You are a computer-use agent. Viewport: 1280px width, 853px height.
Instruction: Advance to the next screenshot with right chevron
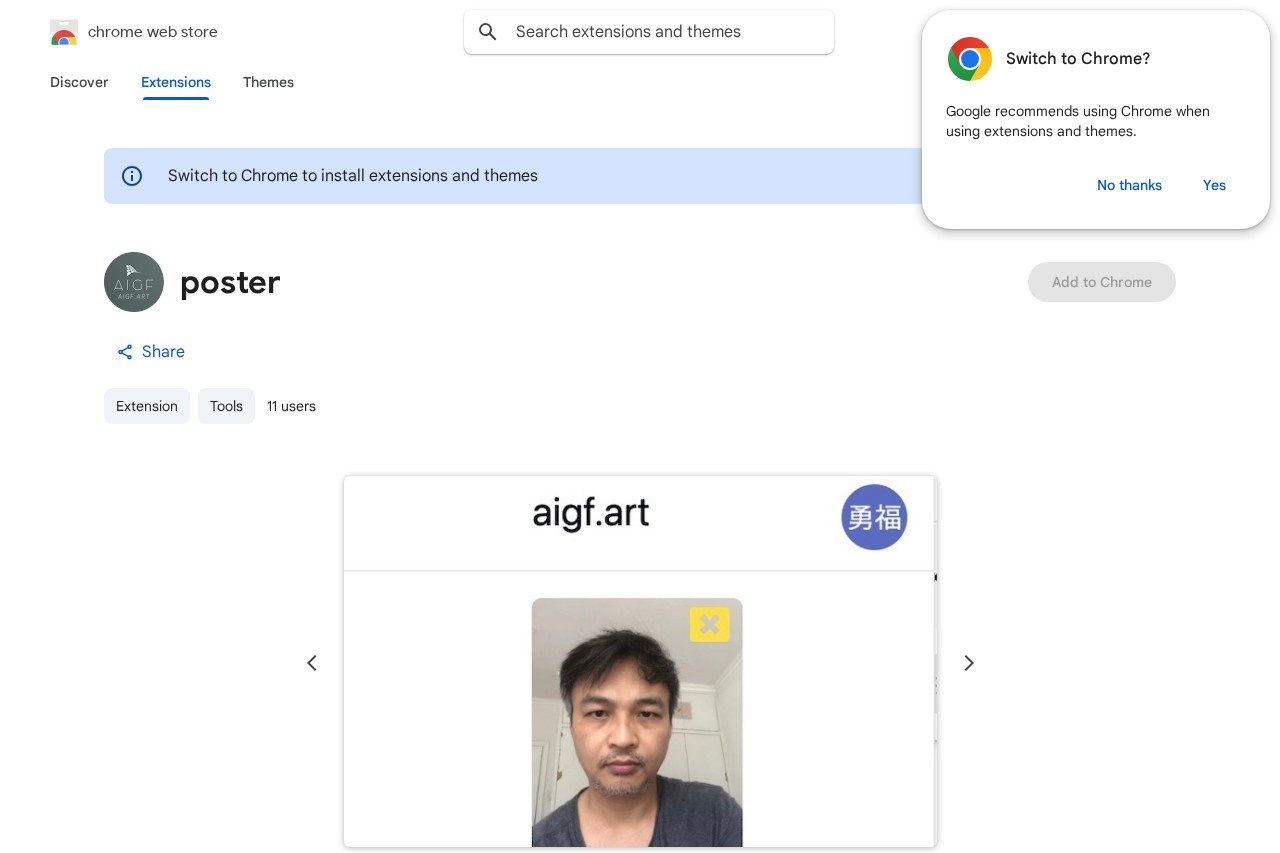click(x=968, y=663)
